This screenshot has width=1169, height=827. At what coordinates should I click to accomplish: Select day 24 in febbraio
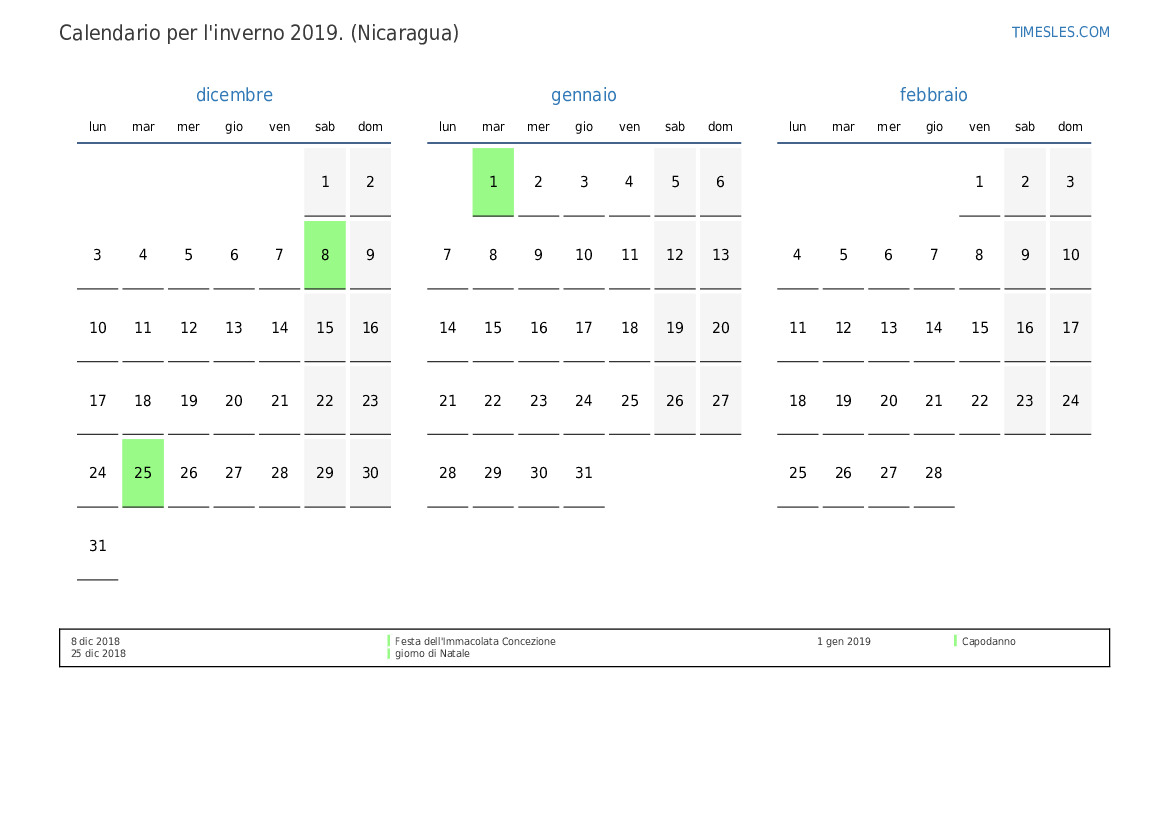coord(1071,400)
